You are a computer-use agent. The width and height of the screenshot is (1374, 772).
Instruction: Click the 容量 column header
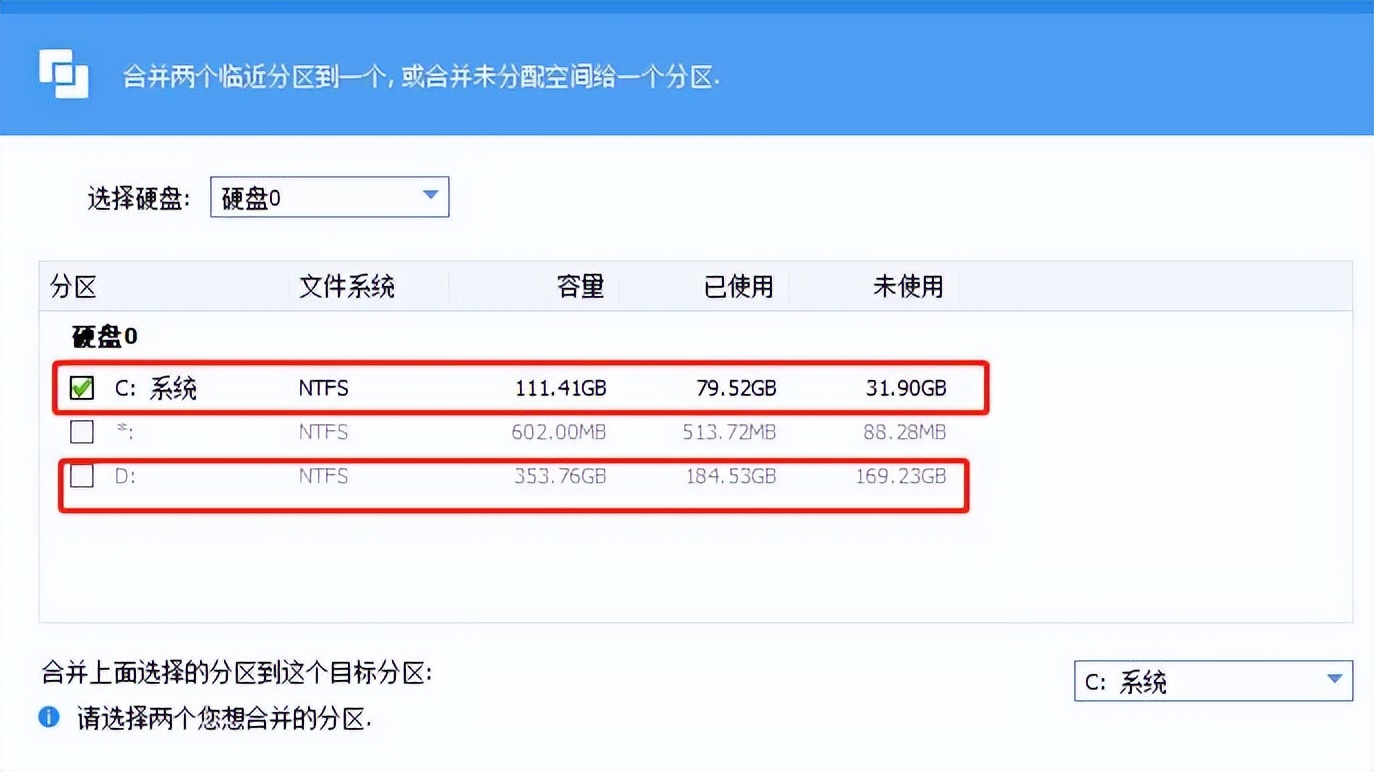[580, 287]
